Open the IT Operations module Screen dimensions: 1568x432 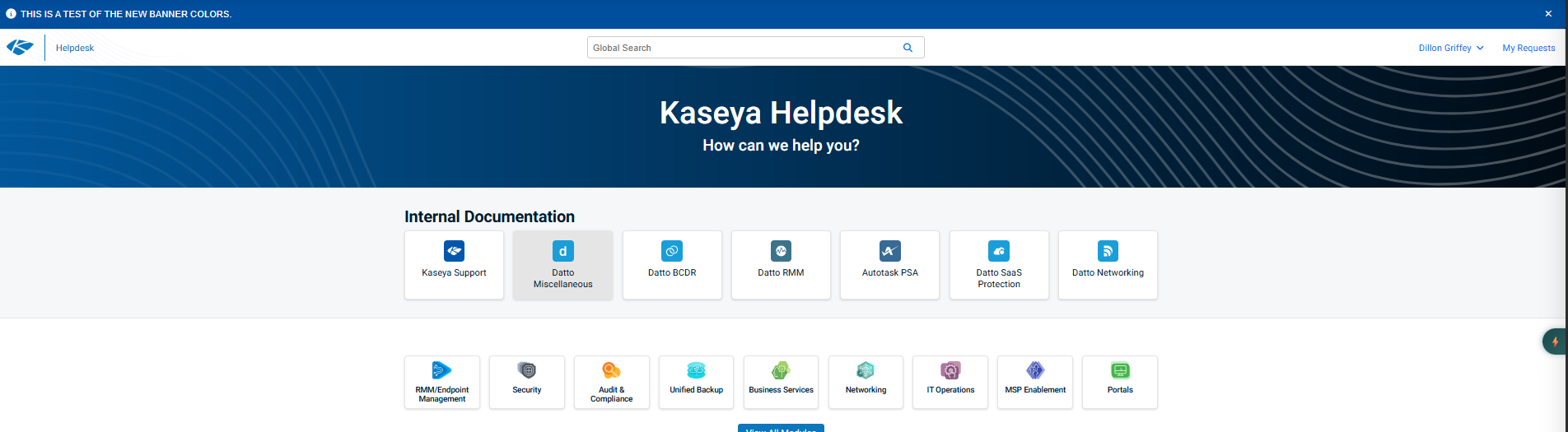pos(950,382)
